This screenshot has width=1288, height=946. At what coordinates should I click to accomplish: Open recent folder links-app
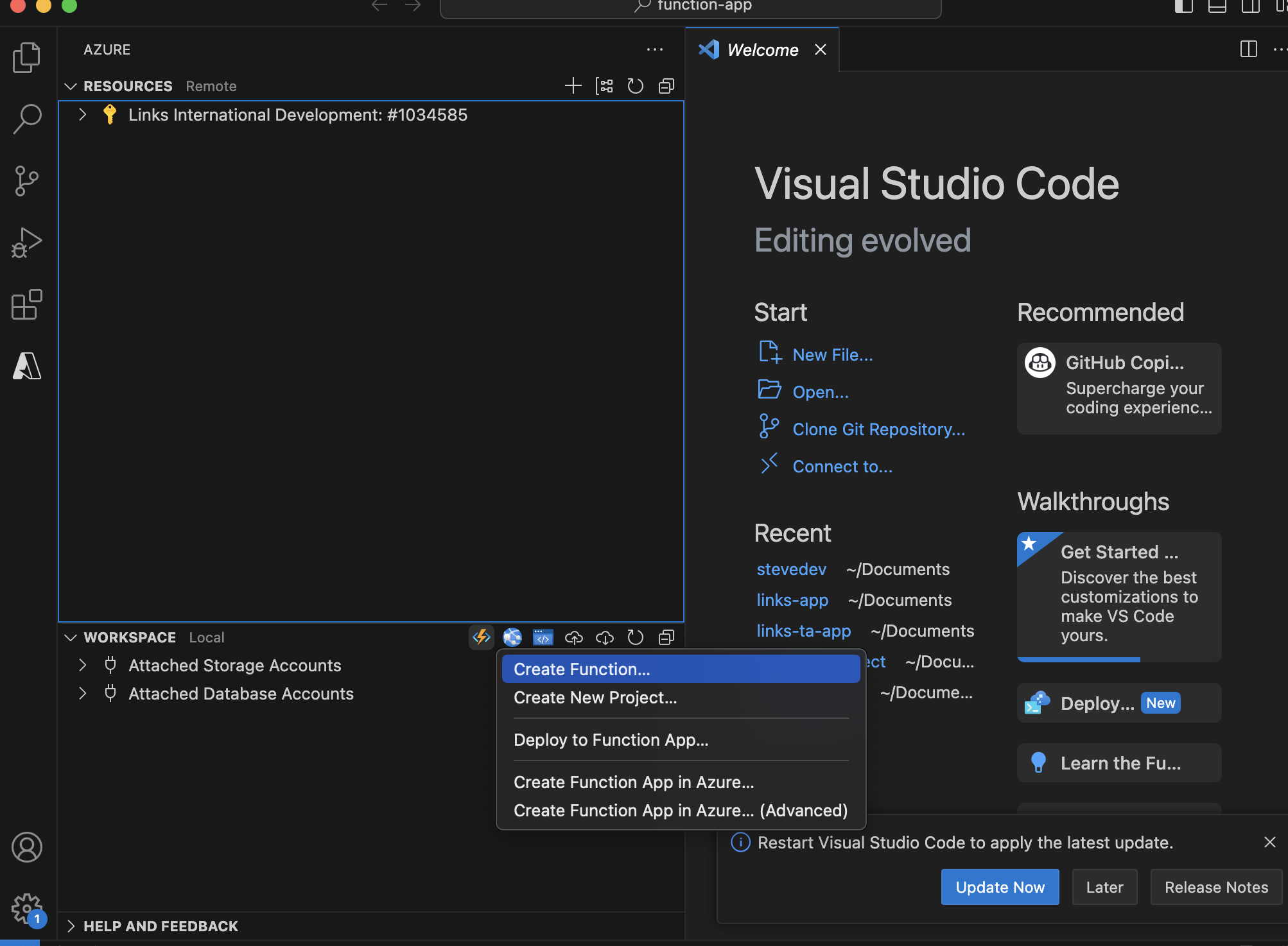click(792, 600)
